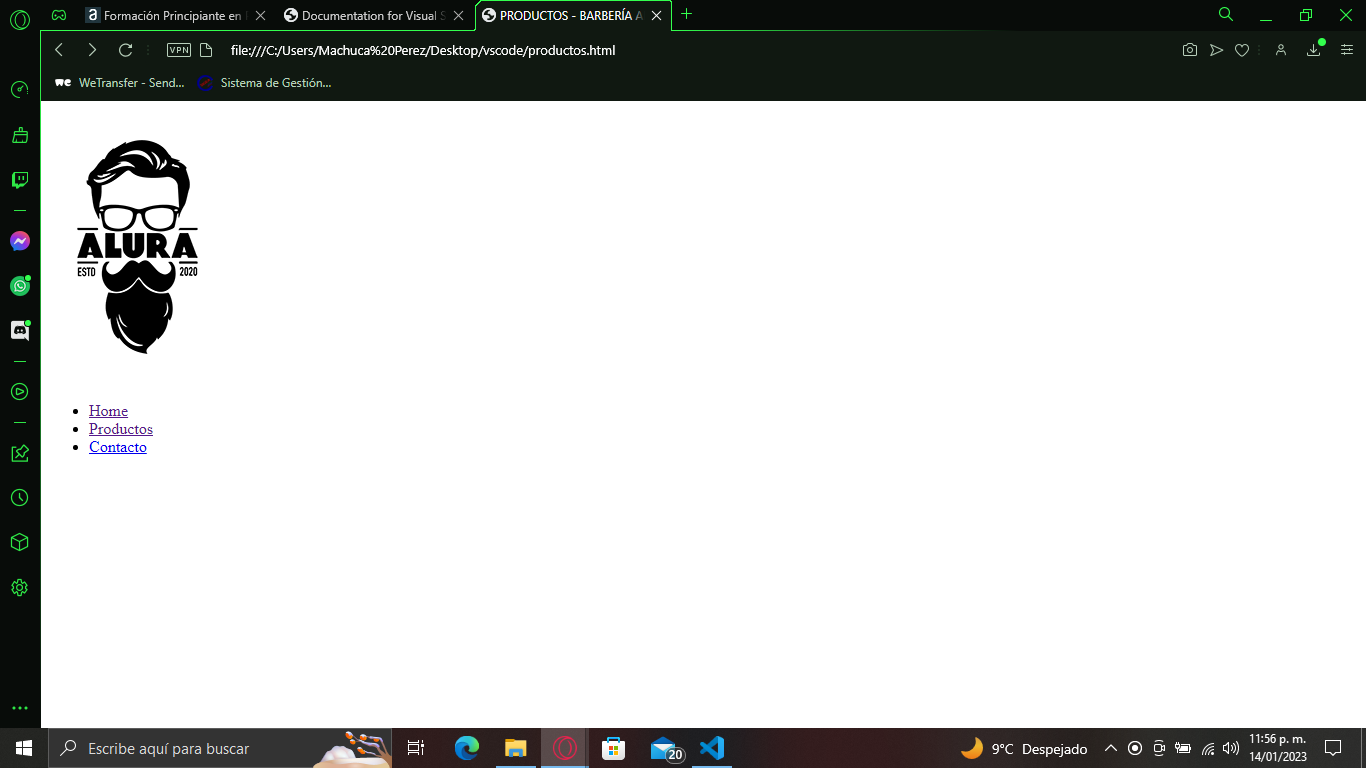1366x768 pixels.
Task: View site info via the page icon
Action: point(206,50)
